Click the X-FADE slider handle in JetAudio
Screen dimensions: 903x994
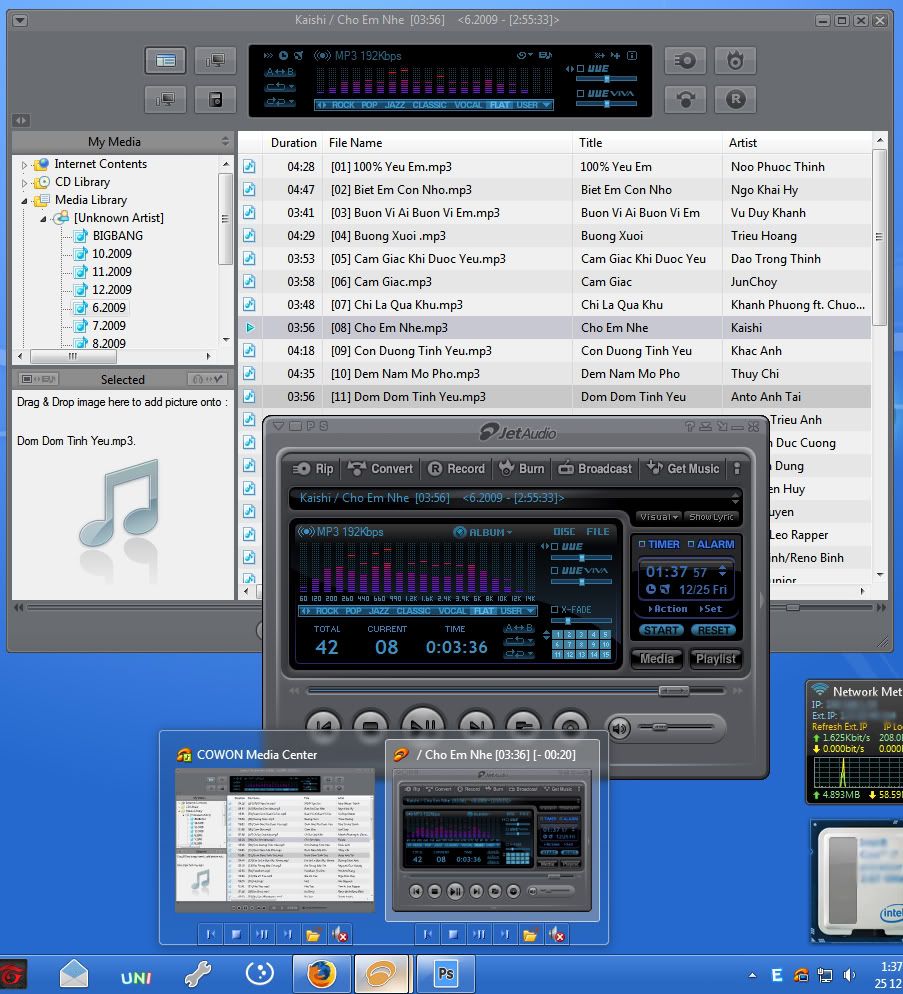click(568, 621)
